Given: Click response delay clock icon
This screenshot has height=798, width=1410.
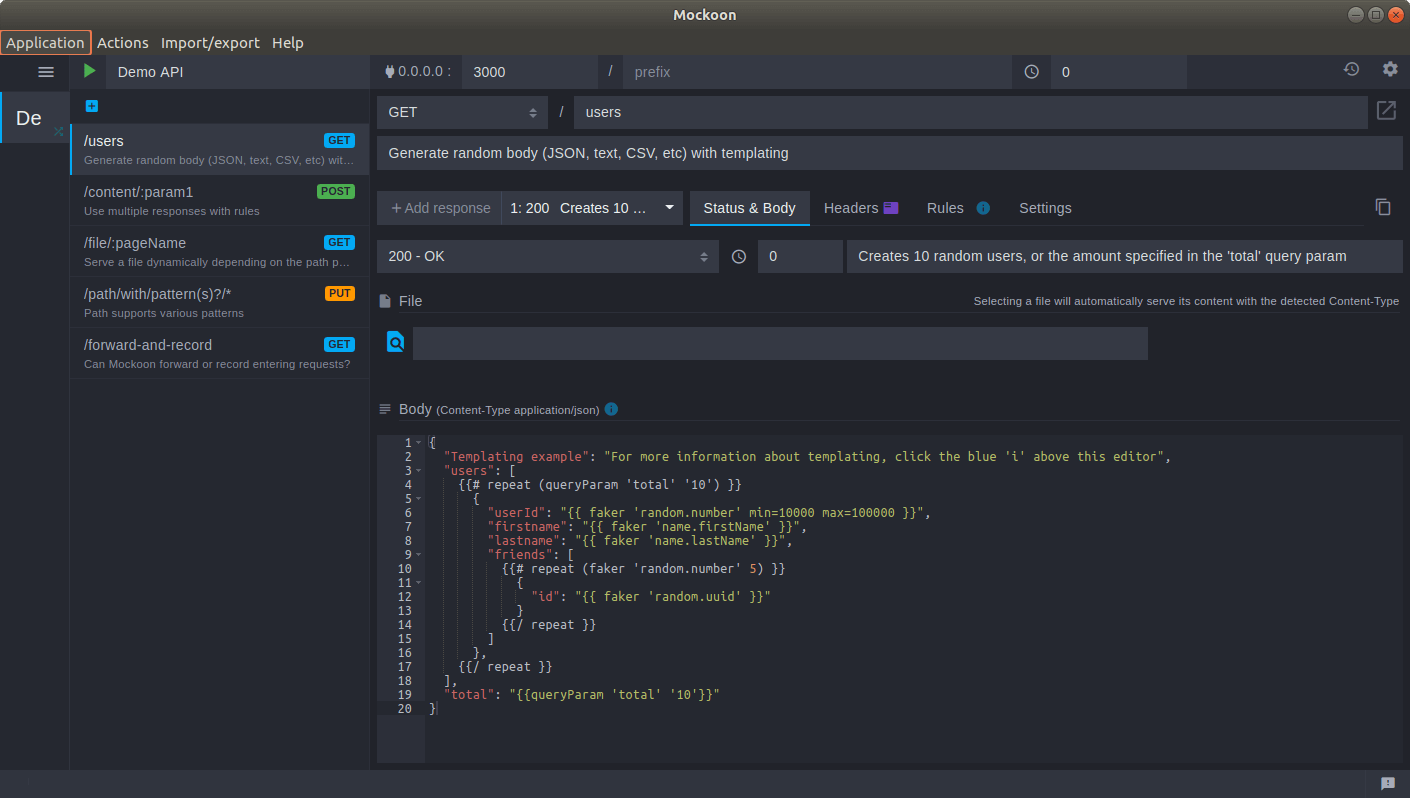Looking at the screenshot, I should tap(739, 256).
